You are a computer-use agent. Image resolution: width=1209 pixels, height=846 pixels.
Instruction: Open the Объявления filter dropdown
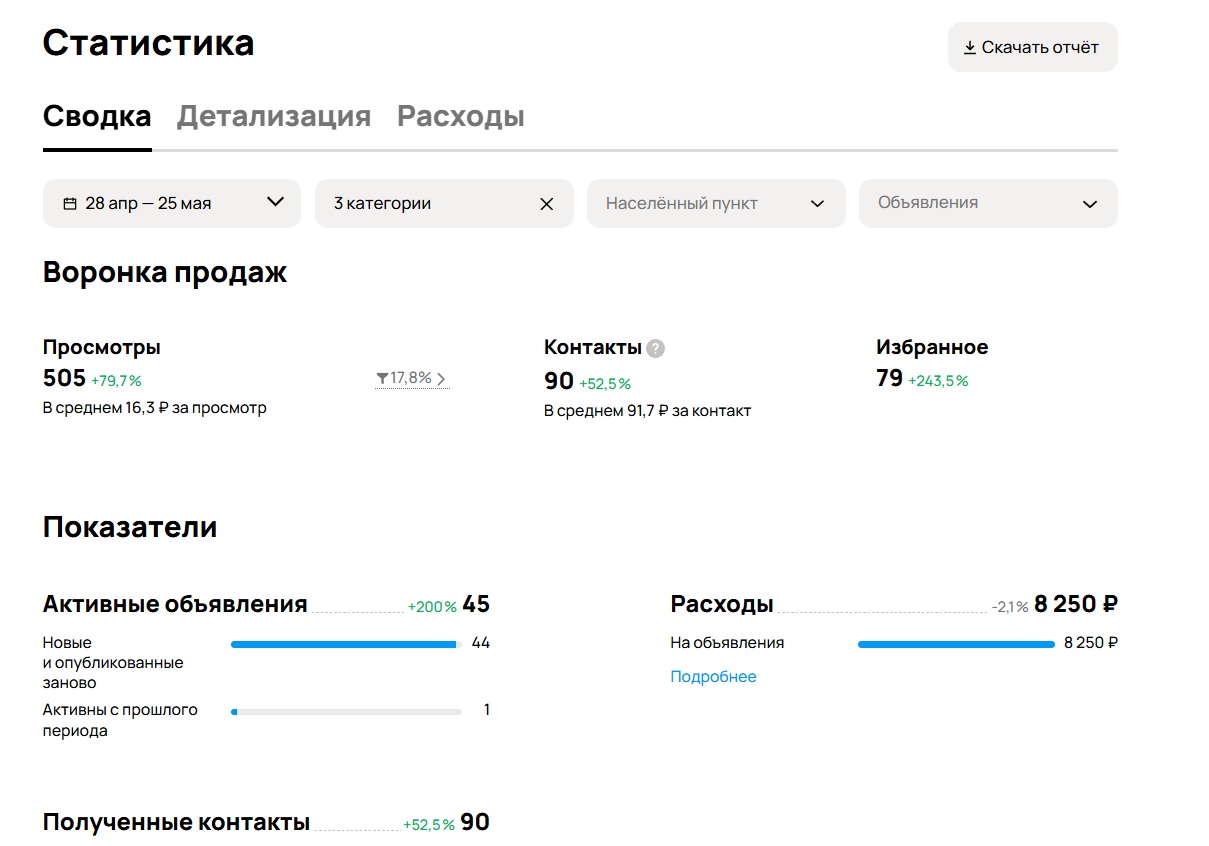pos(988,203)
